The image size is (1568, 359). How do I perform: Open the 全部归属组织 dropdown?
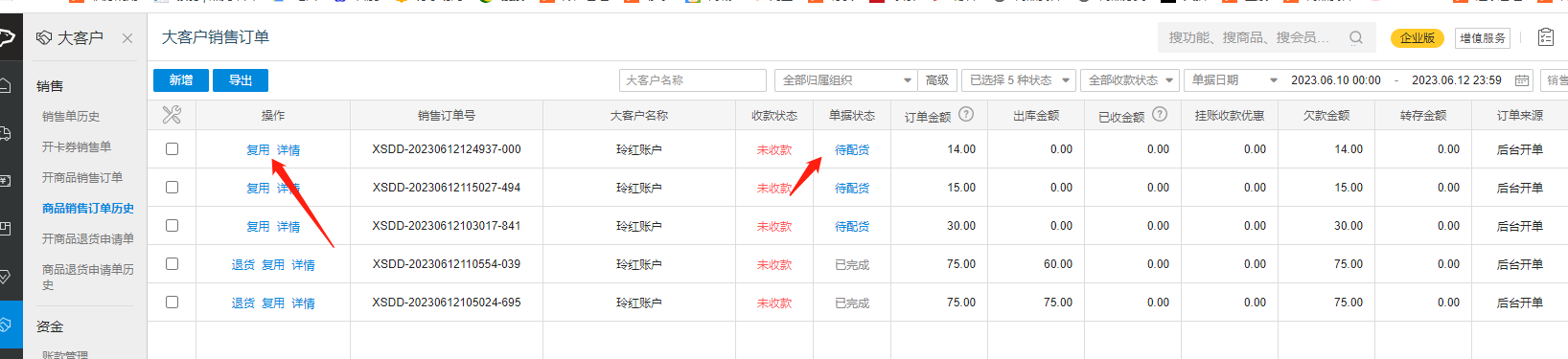pyautogui.click(x=846, y=80)
